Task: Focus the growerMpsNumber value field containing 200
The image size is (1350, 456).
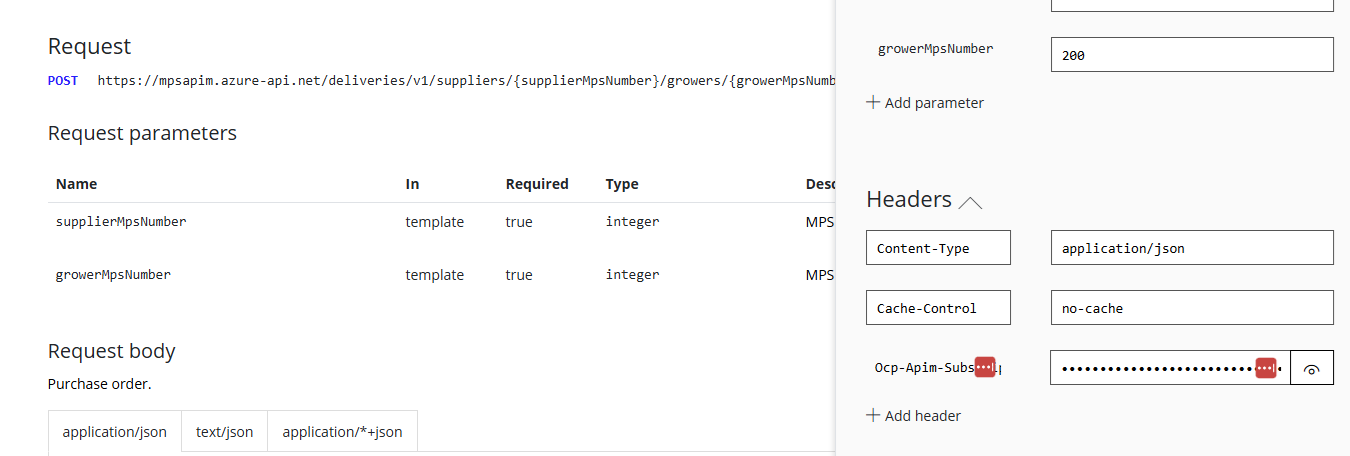Action: point(1191,55)
